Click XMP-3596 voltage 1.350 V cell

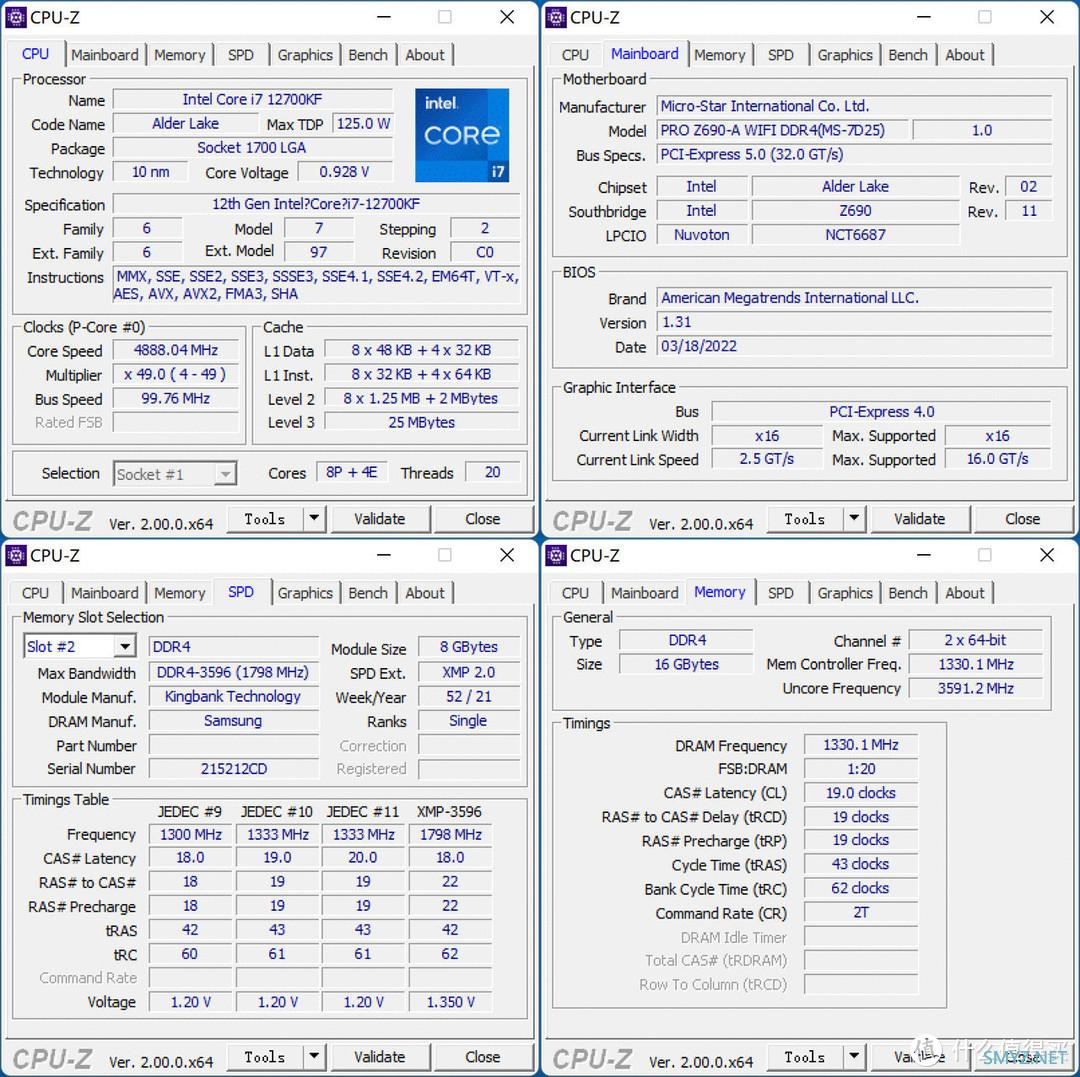click(x=450, y=1002)
